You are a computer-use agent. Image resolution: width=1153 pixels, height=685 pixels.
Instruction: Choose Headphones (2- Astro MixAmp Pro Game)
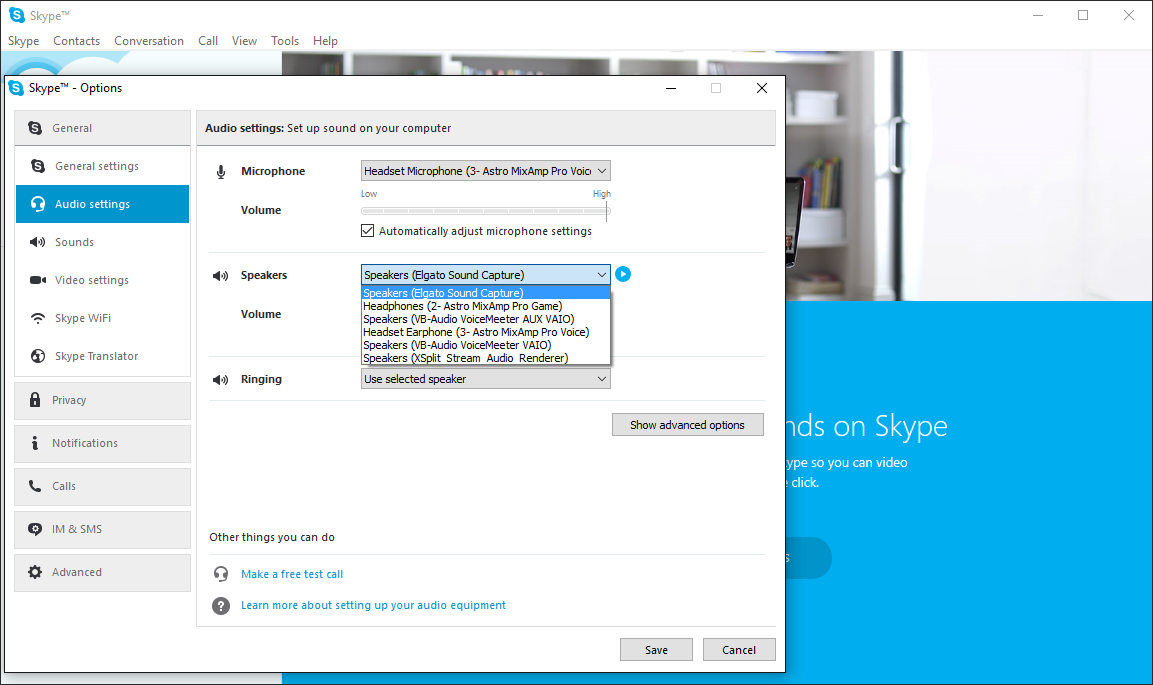tap(485, 306)
